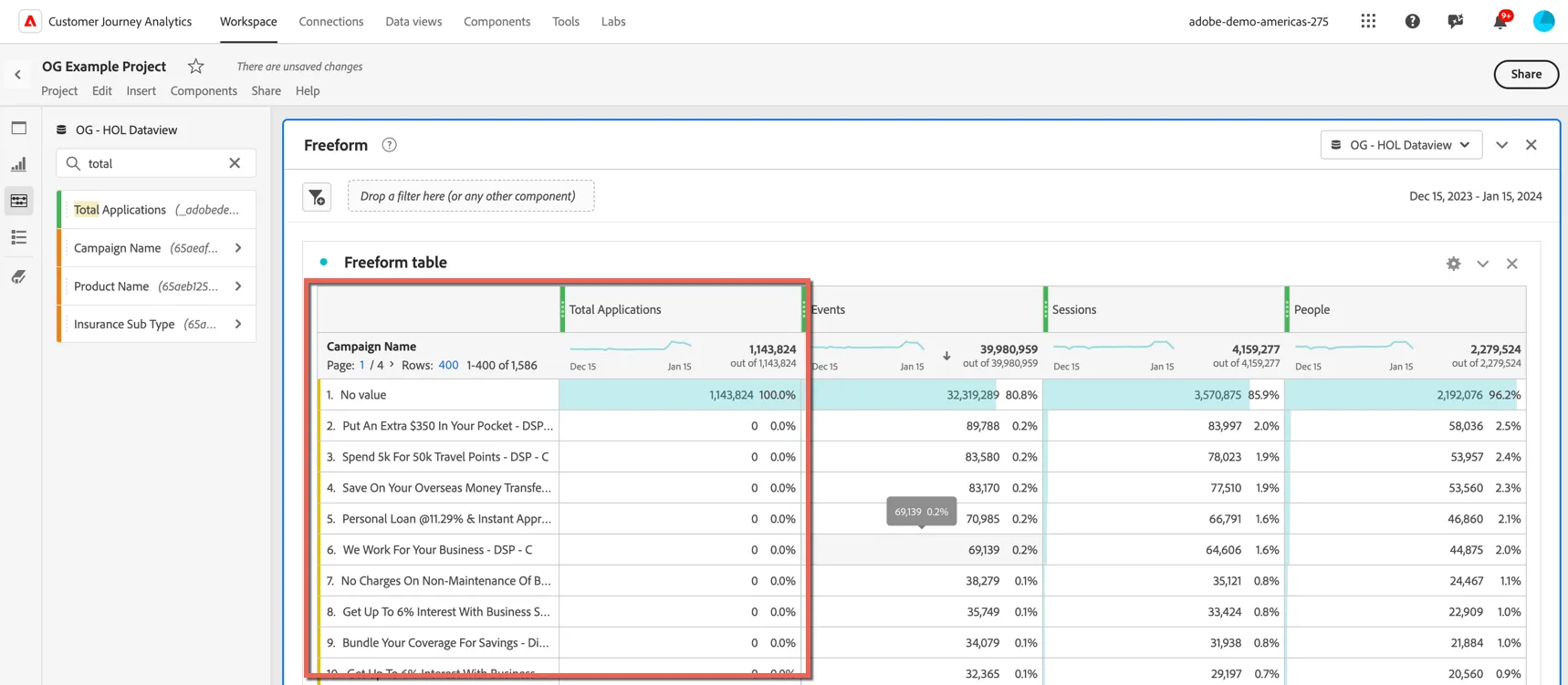This screenshot has height=685, width=1568.
Task: Open the Components icon in left rail
Action: (19, 201)
